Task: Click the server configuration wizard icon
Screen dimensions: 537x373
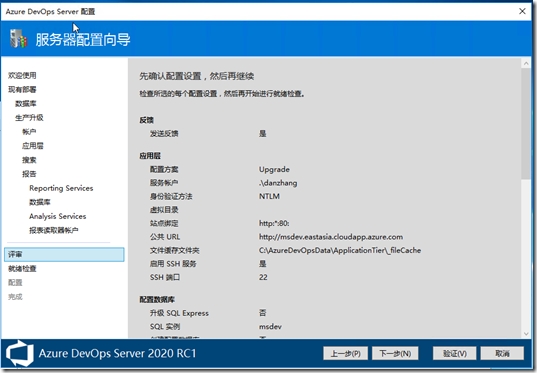Action: click(18, 38)
